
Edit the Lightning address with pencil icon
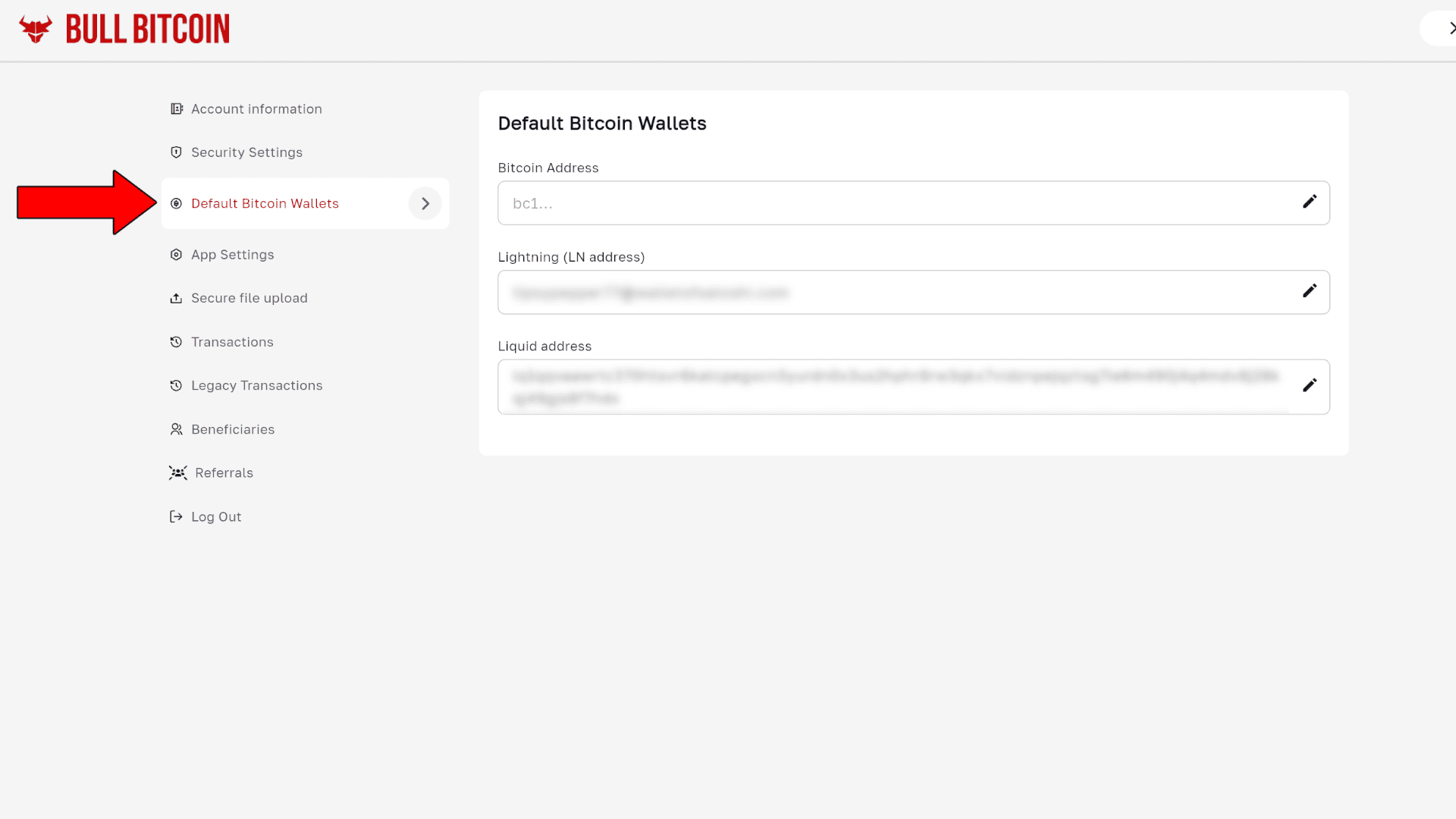(x=1310, y=291)
